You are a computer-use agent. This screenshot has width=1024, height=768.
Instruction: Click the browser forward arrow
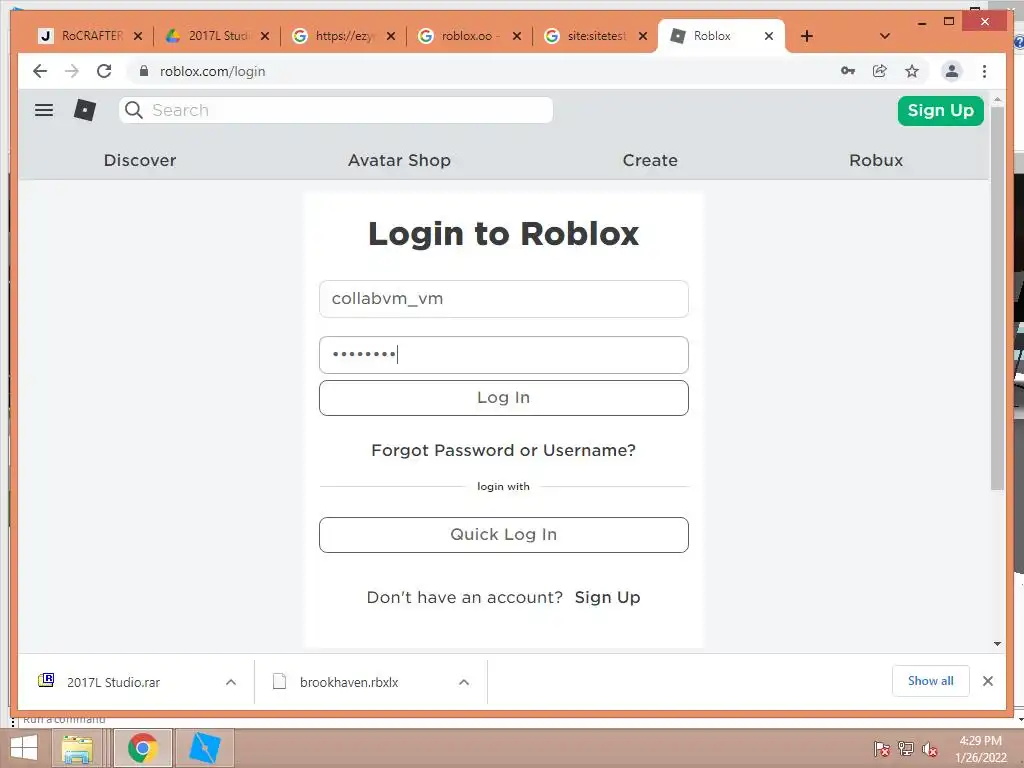(72, 71)
